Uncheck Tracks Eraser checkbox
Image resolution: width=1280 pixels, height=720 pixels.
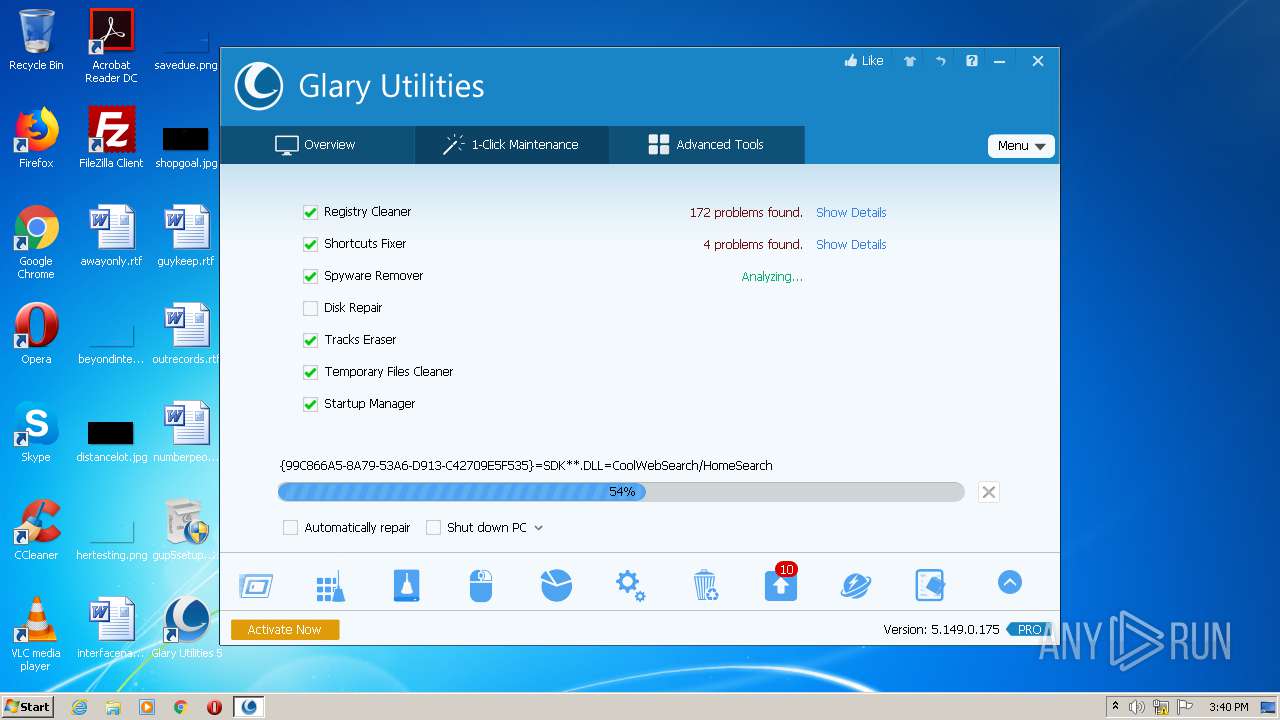pos(310,340)
